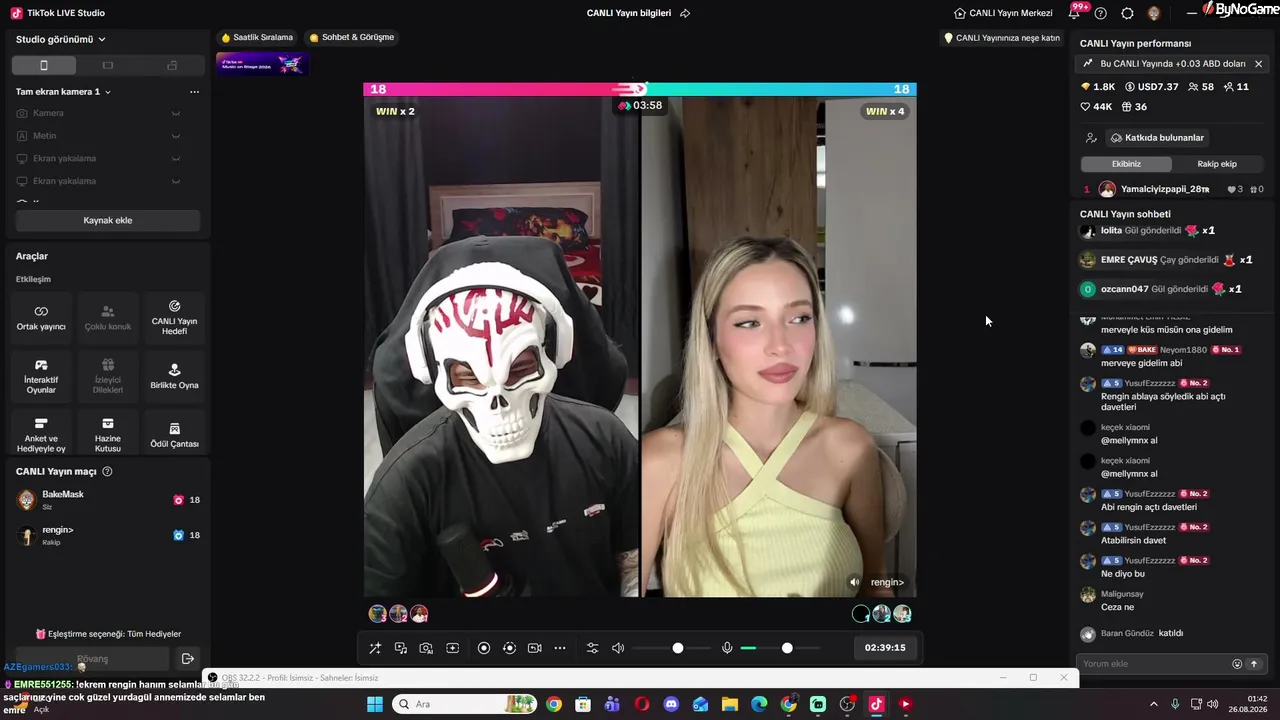1280x720 pixels.
Task: Open the Sohbet & Görüşme tab
Action: [352, 38]
